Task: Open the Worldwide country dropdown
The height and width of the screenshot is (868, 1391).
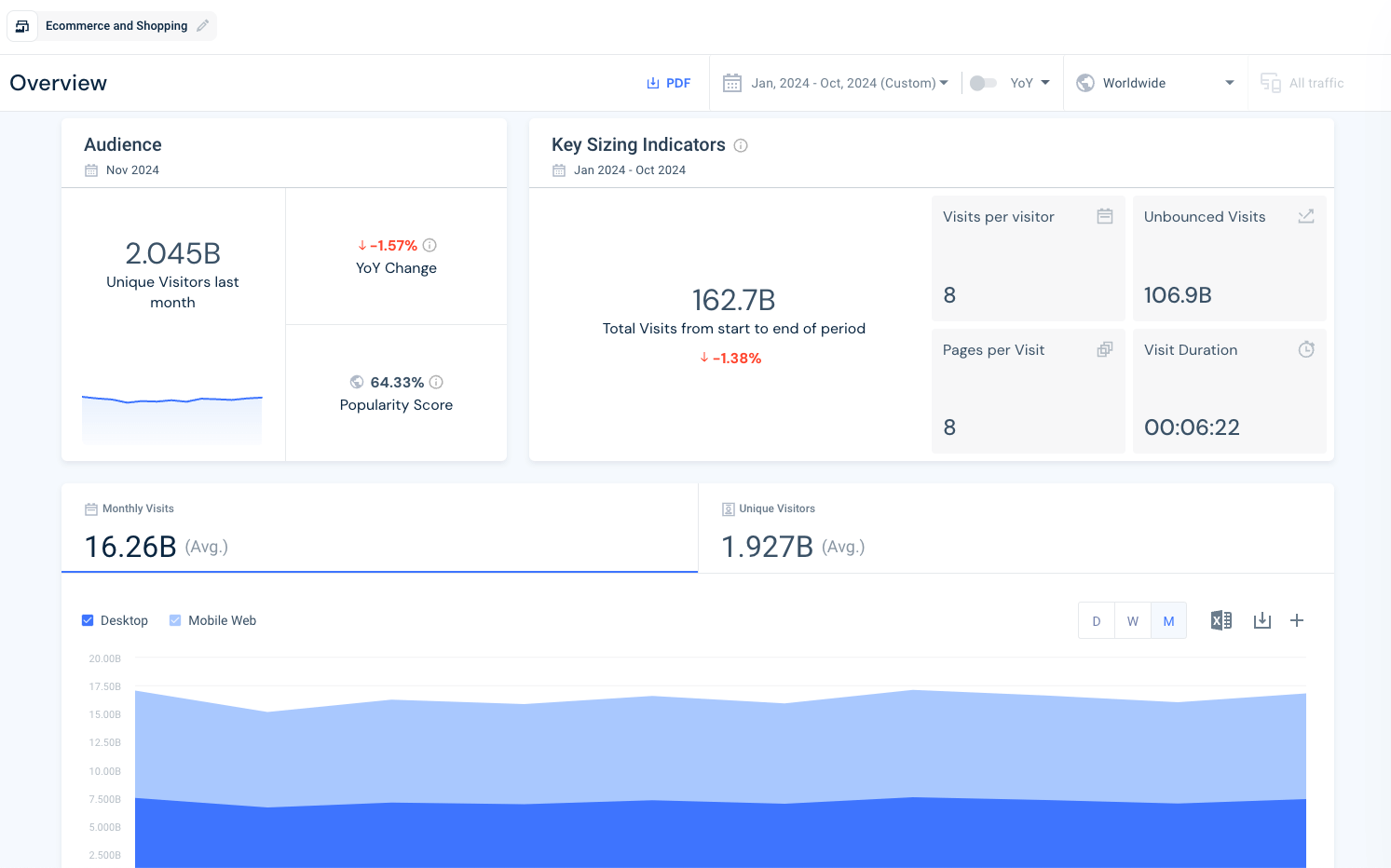Action: click(x=1155, y=82)
